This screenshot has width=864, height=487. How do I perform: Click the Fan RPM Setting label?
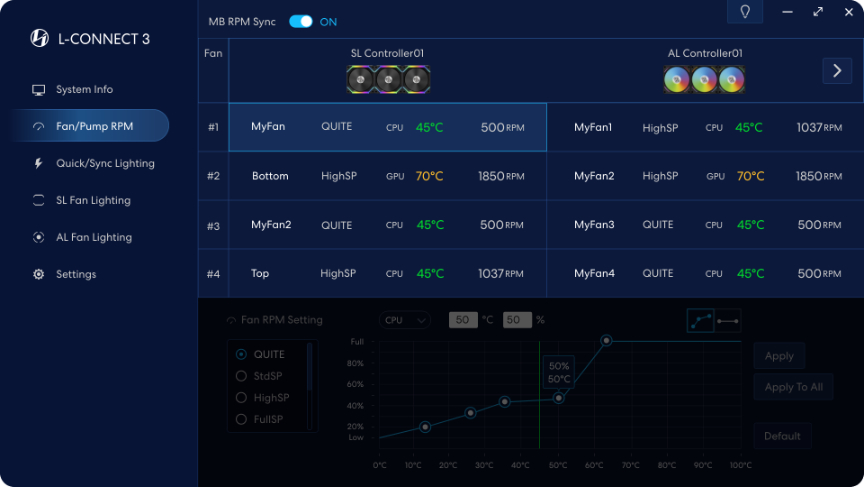pos(282,320)
